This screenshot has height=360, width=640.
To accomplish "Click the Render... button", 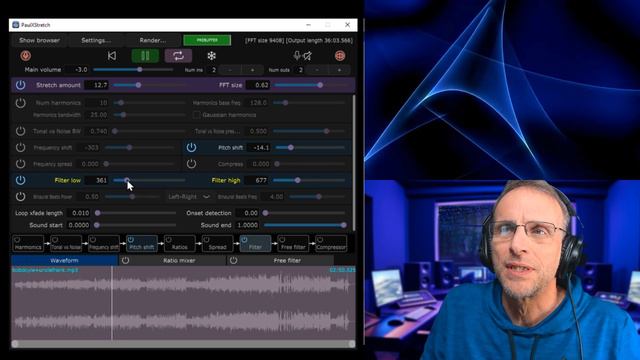I will (x=153, y=40).
